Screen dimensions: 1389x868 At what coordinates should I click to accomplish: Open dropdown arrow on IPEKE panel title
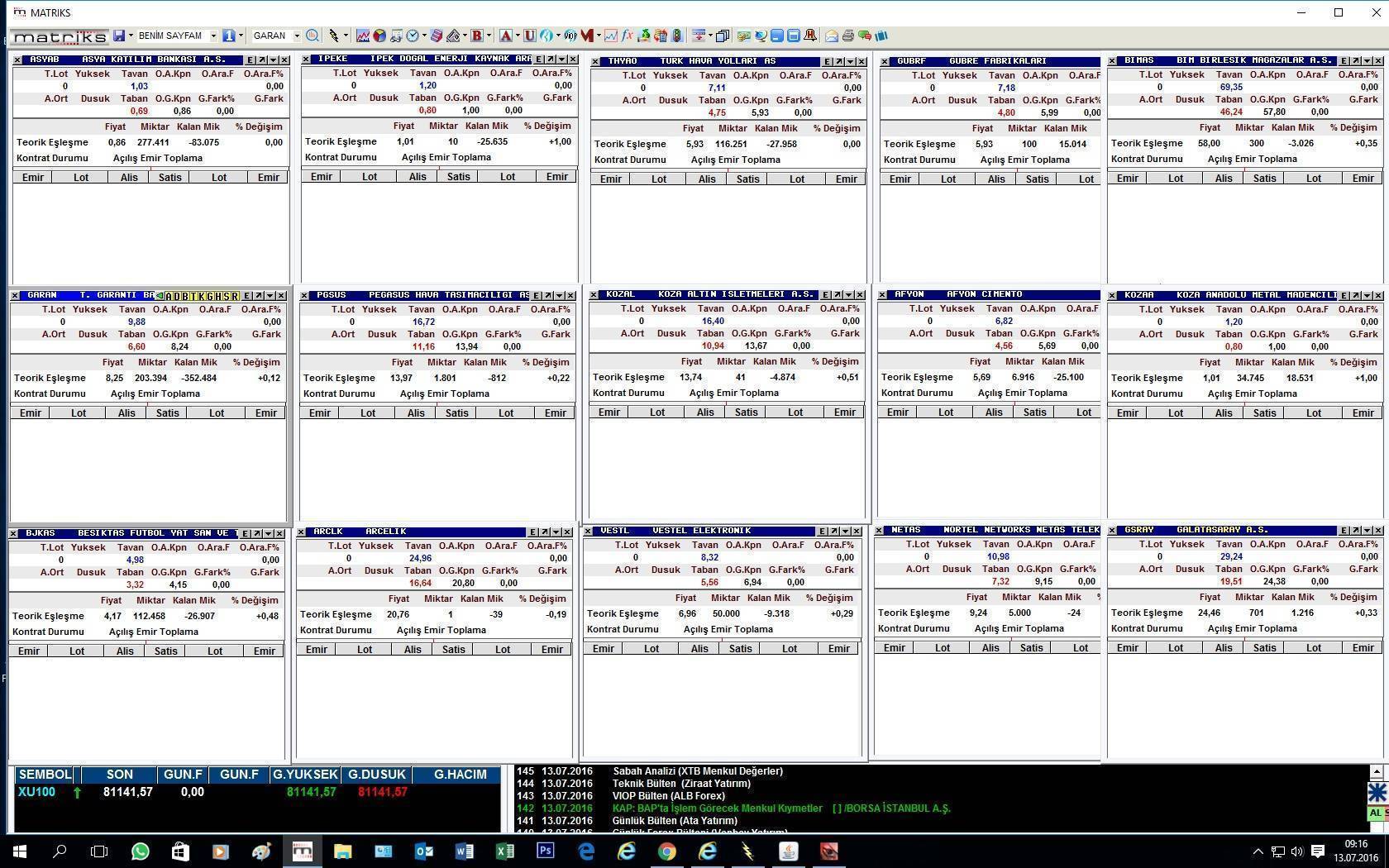(x=562, y=60)
